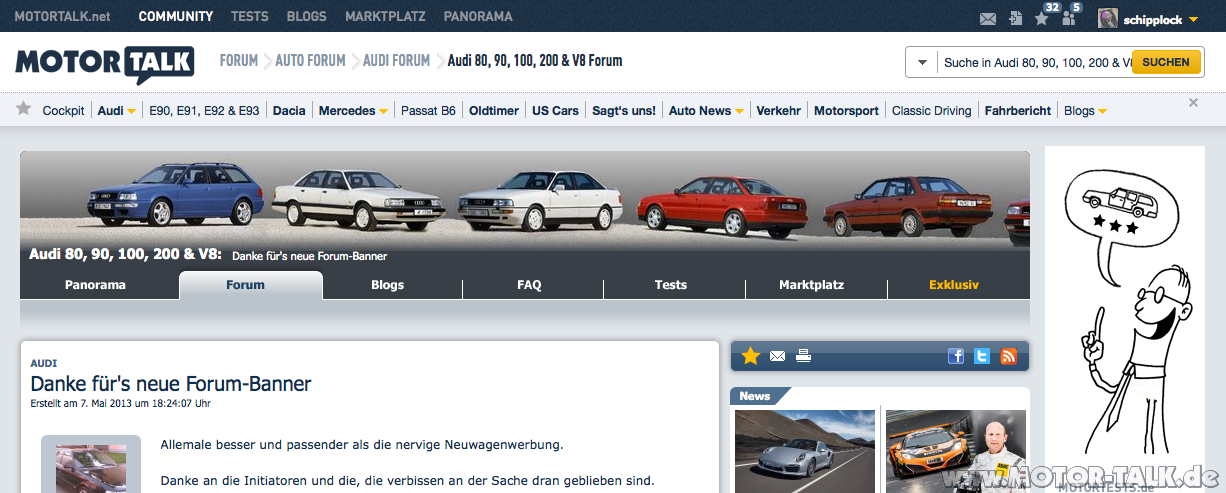The width and height of the screenshot is (1226, 493).
Task: Expand the schipplock user menu
Action: [1194, 19]
